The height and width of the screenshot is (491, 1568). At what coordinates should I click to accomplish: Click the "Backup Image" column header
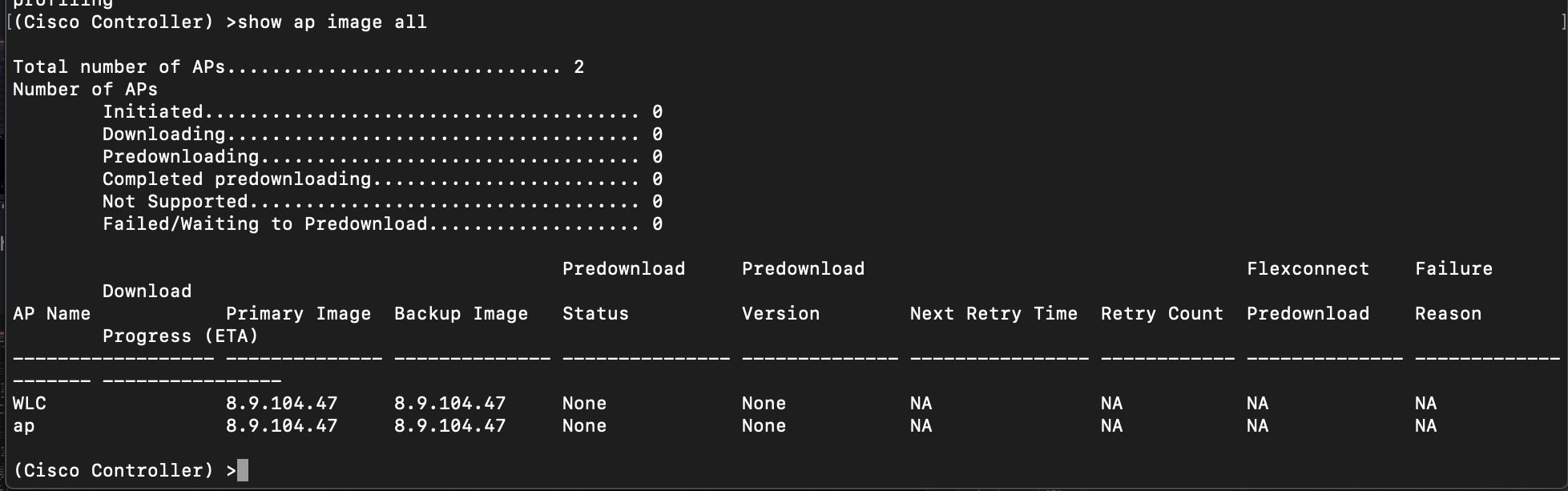[461, 314]
